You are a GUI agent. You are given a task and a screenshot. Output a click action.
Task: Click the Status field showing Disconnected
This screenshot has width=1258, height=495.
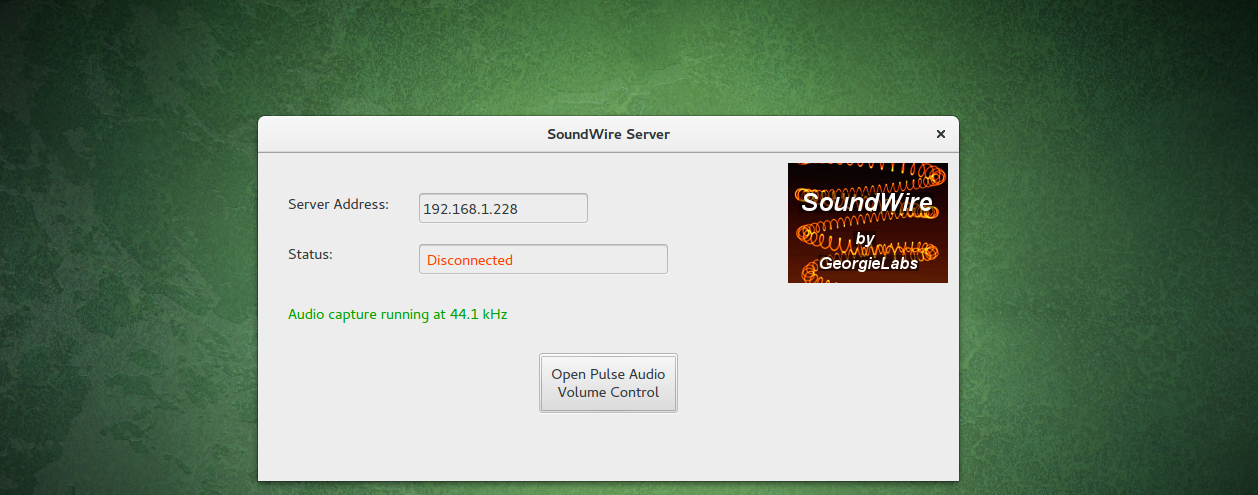pos(543,259)
